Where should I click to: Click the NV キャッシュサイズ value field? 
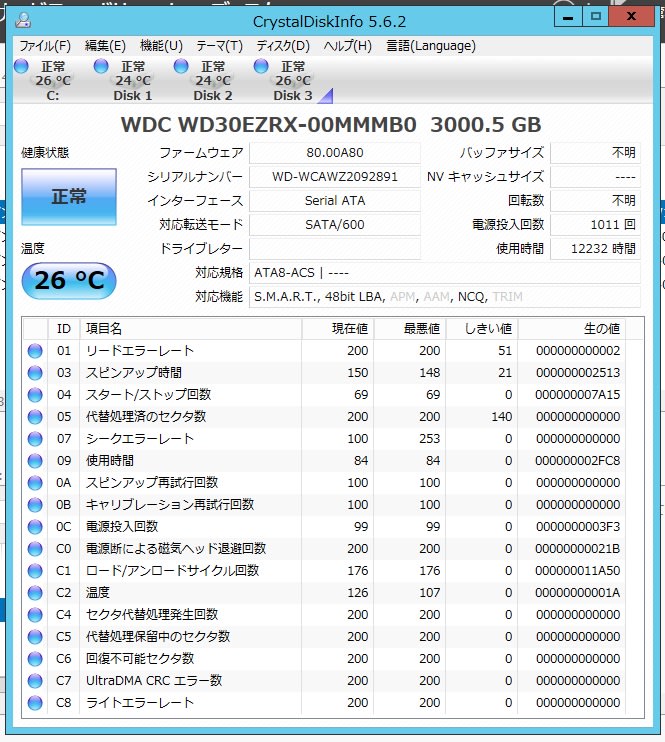595,177
